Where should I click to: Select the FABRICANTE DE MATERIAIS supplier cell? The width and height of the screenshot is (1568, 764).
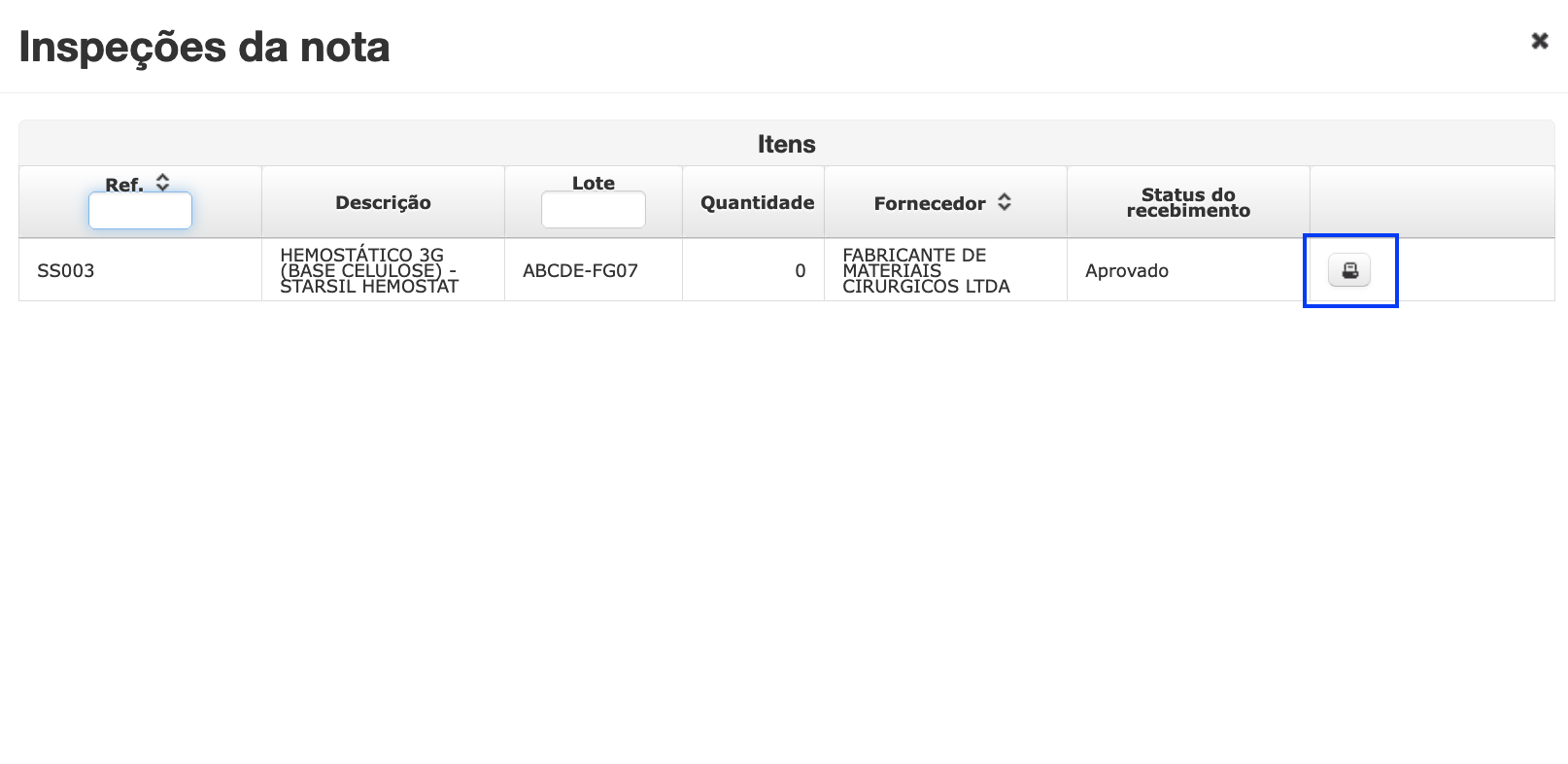[x=945, y=270]
